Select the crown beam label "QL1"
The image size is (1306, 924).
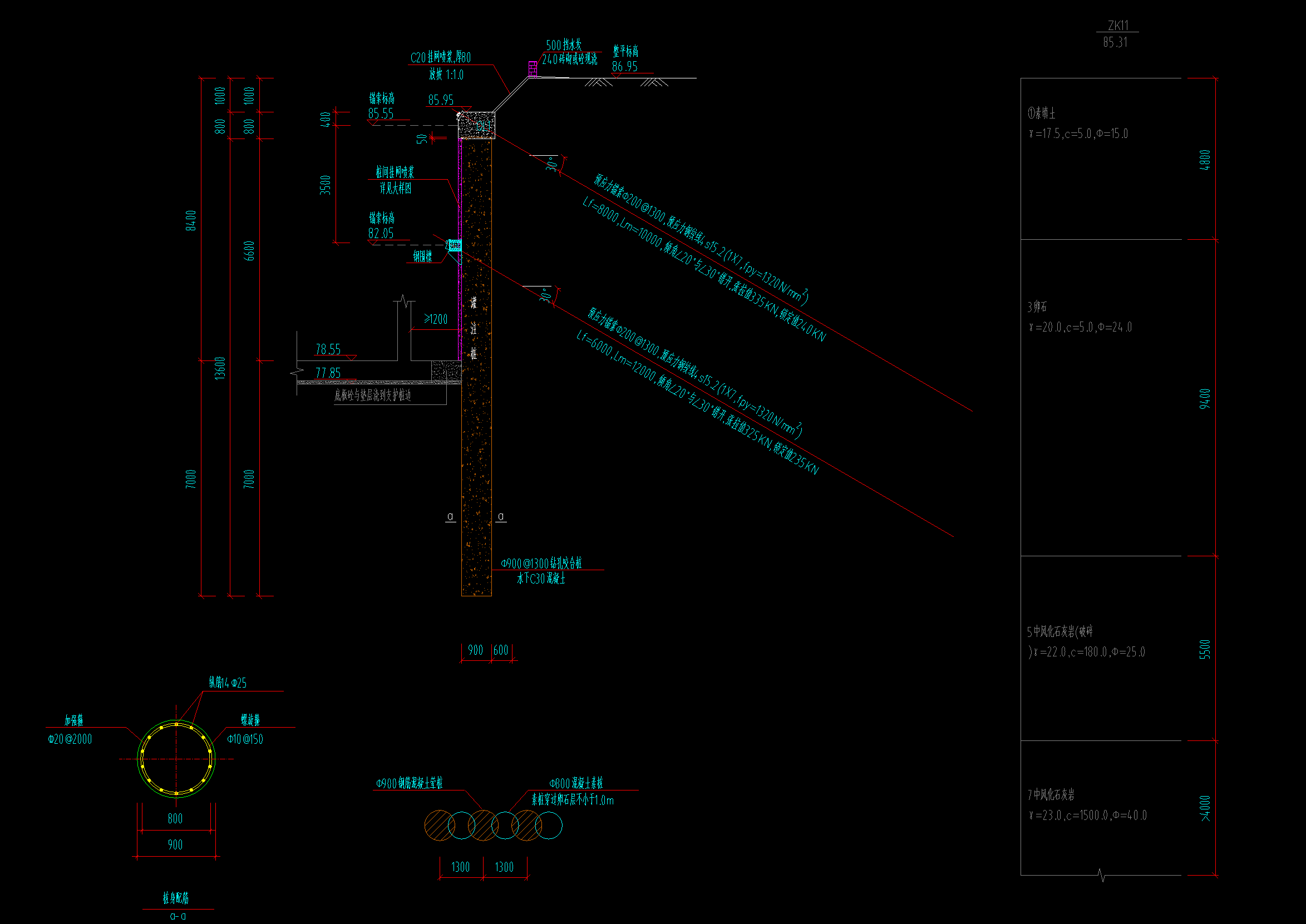click(483, 126)
